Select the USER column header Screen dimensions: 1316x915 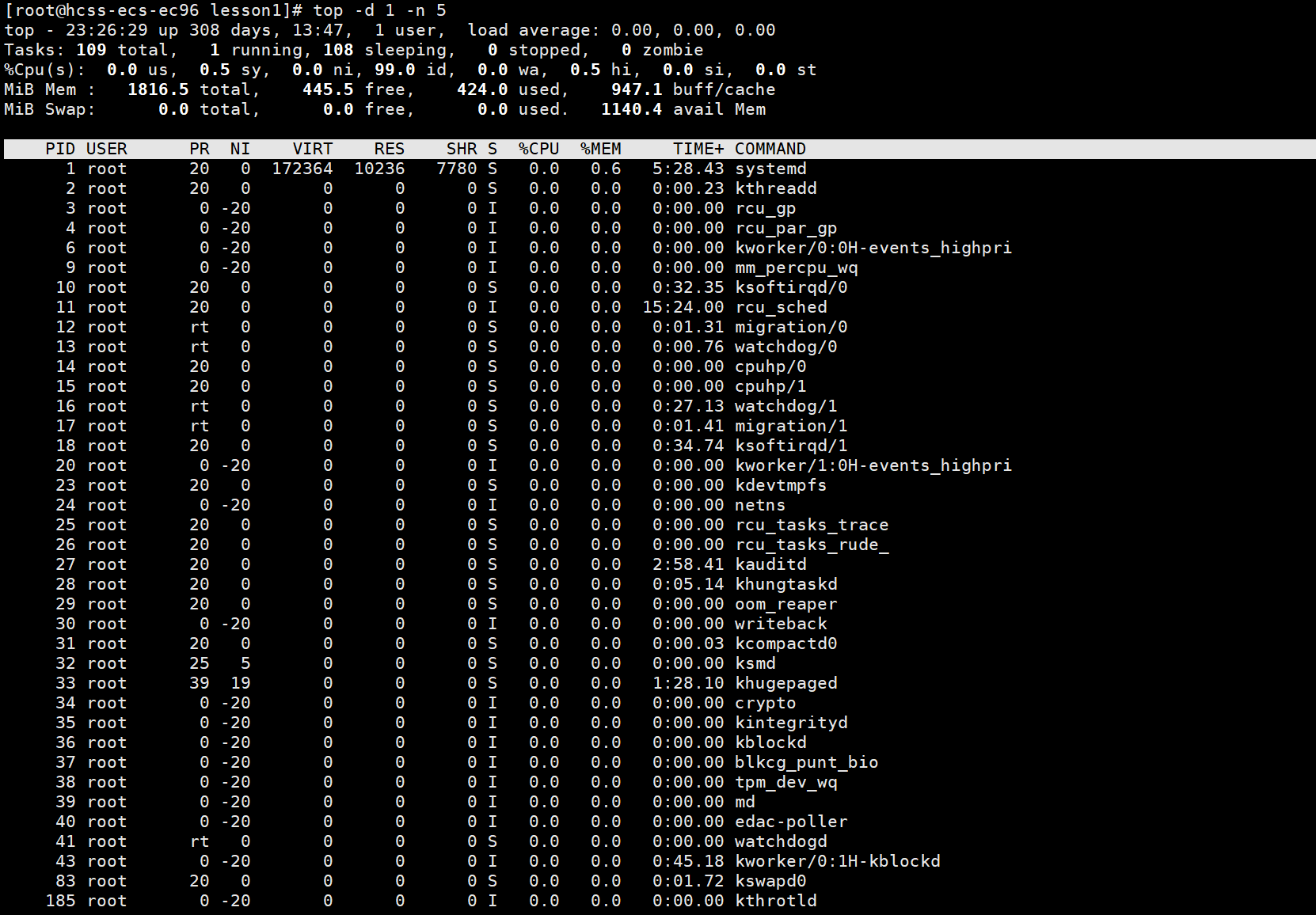pos(107,149)
